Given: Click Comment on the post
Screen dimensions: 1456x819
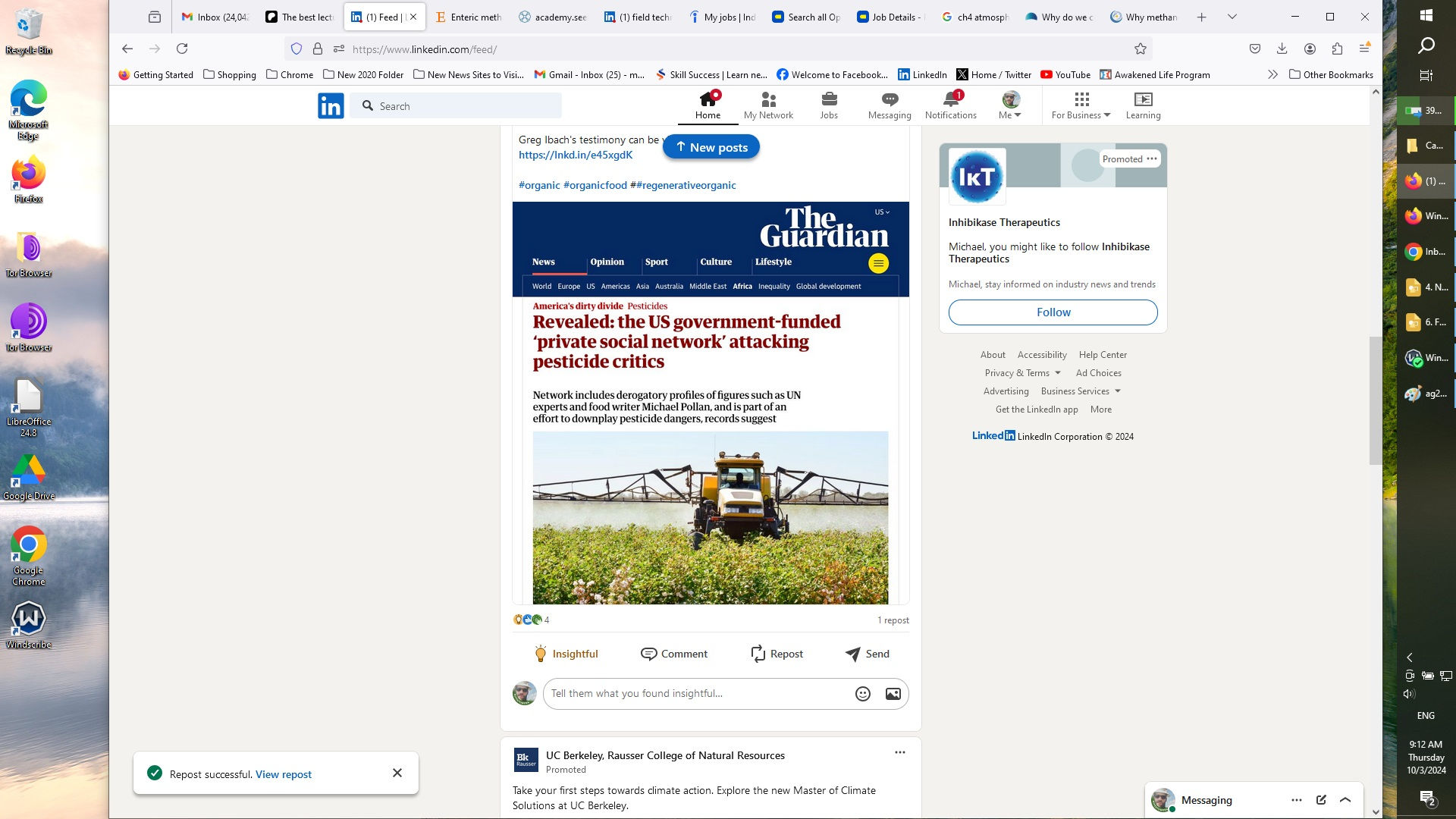Looking at the screenshot, I should point(673,654).
